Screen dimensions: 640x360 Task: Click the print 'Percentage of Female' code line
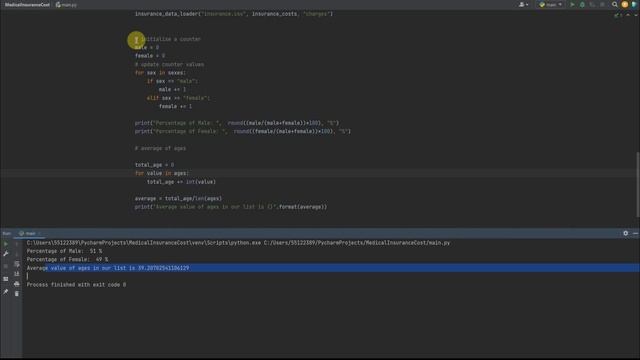pyautogui.click(x=243, y=131)
